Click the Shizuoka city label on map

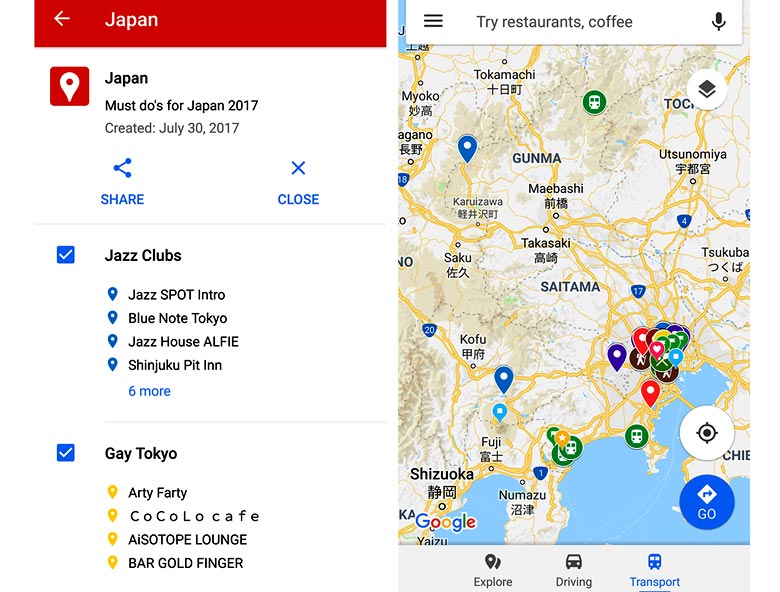pos(442,483)
